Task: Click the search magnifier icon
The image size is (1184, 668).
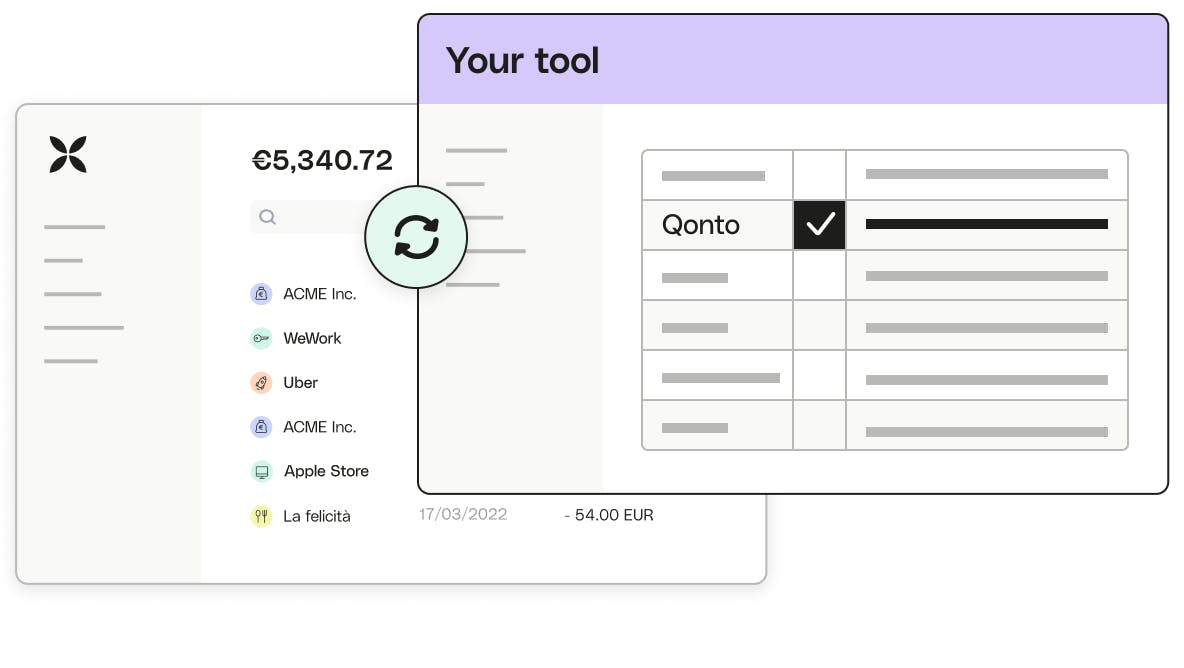Action: point(268,217)
